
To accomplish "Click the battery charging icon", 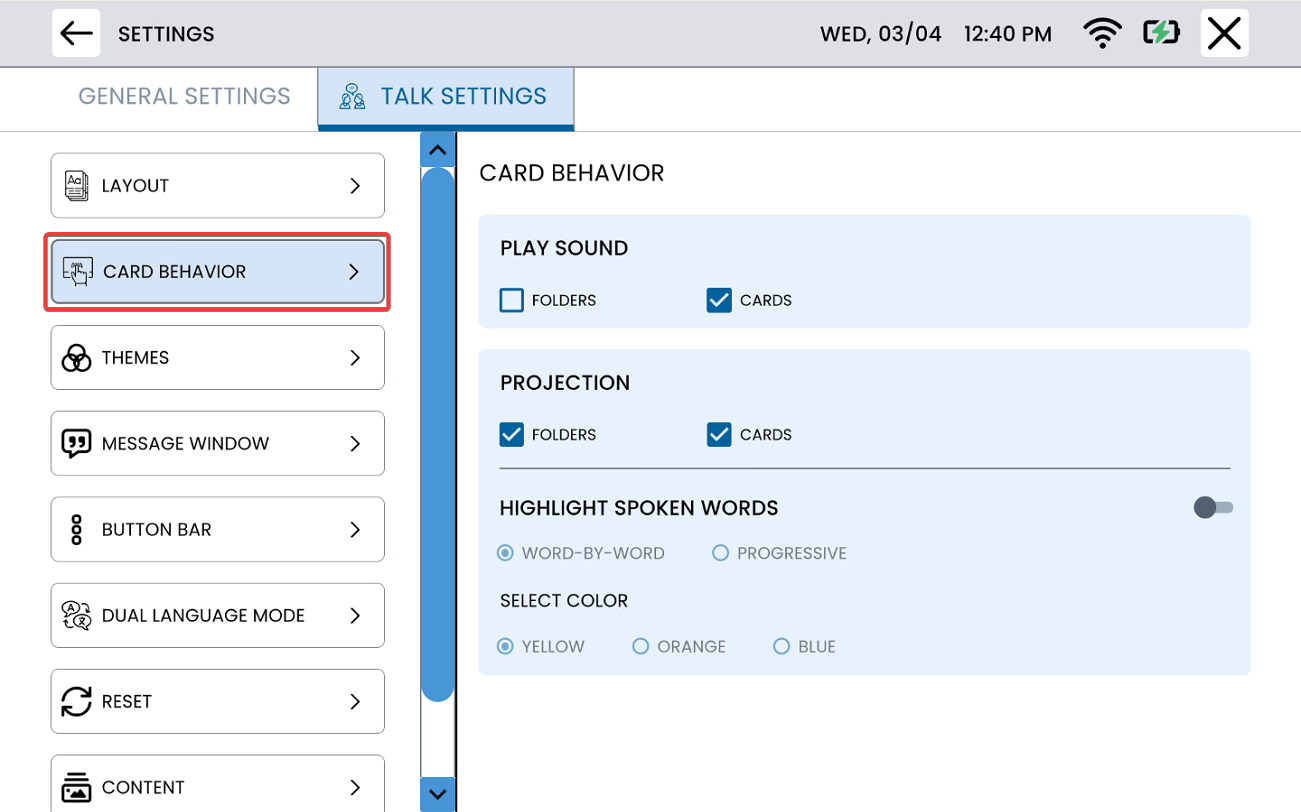I will 1161,34.
